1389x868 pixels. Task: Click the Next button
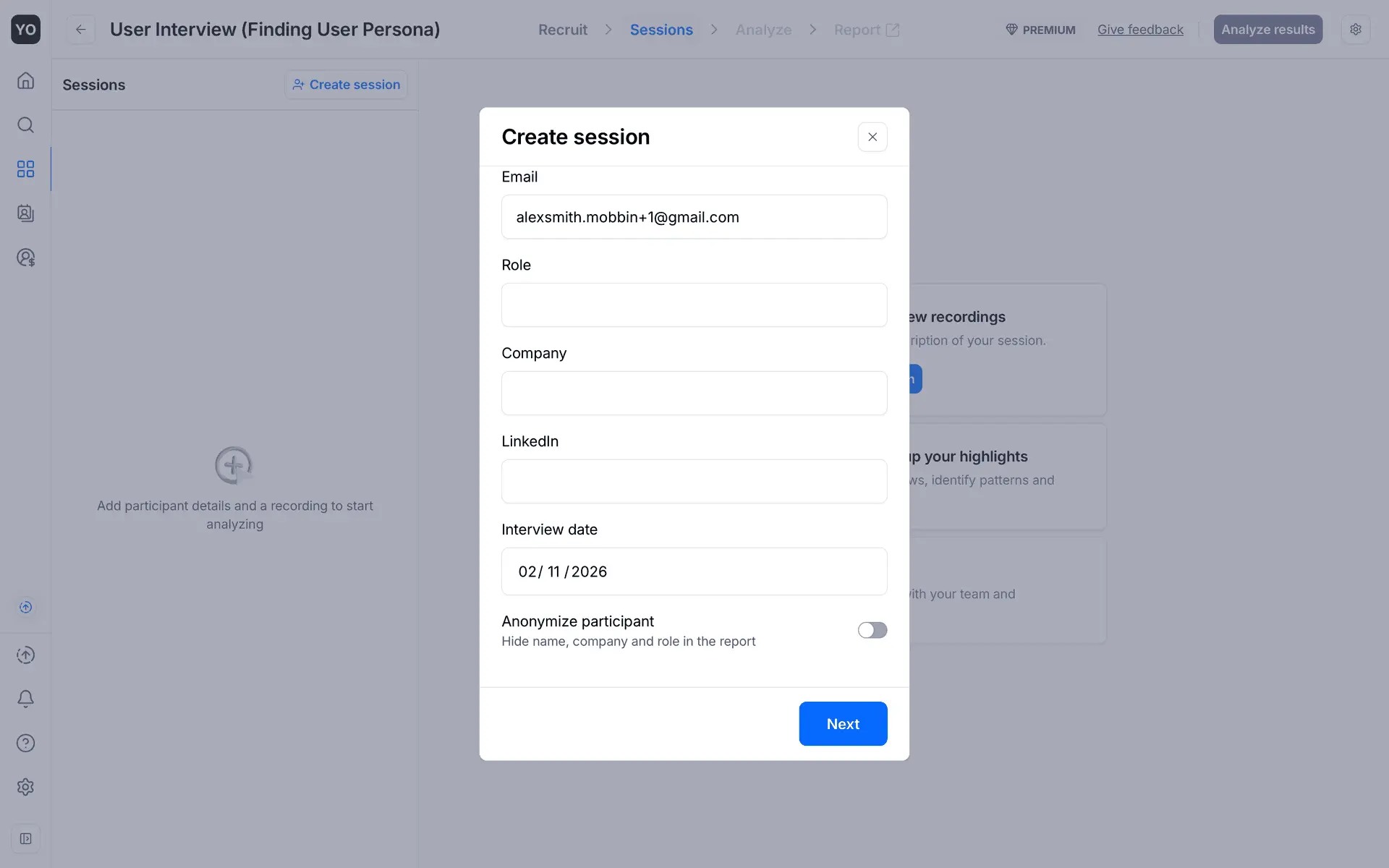842,723
